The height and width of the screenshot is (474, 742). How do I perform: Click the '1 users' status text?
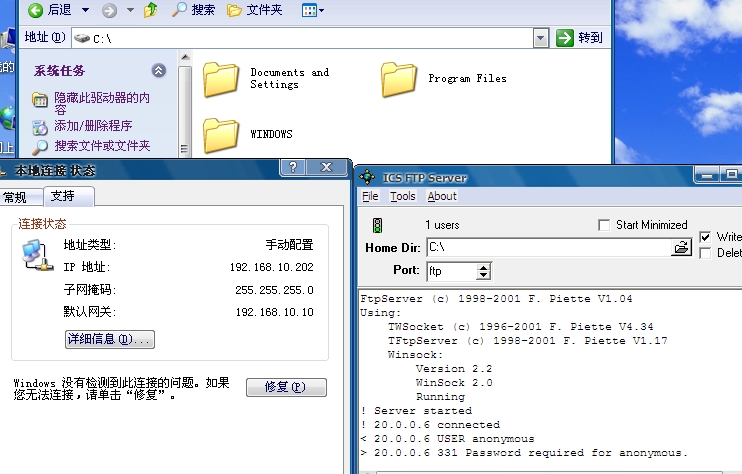(x=442, y=225)
